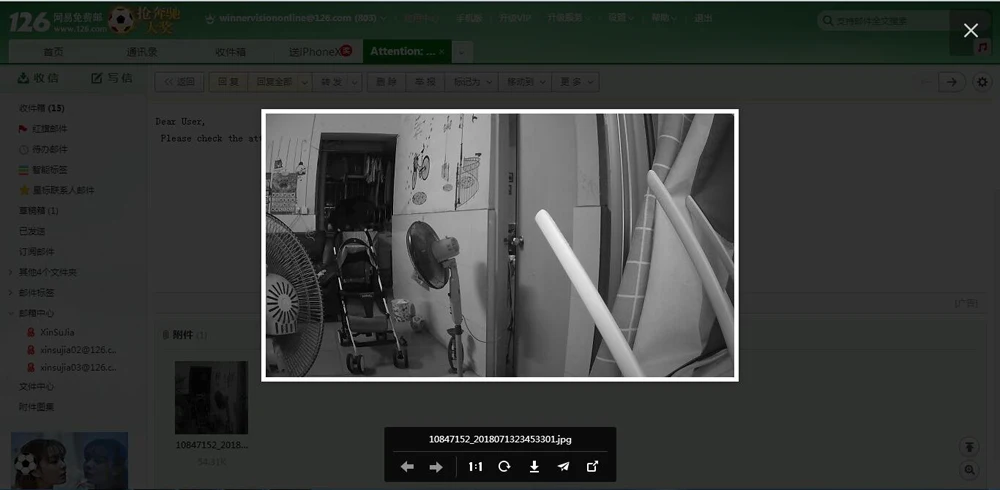Click the 退出 logout link

click(x=703, y=18)
